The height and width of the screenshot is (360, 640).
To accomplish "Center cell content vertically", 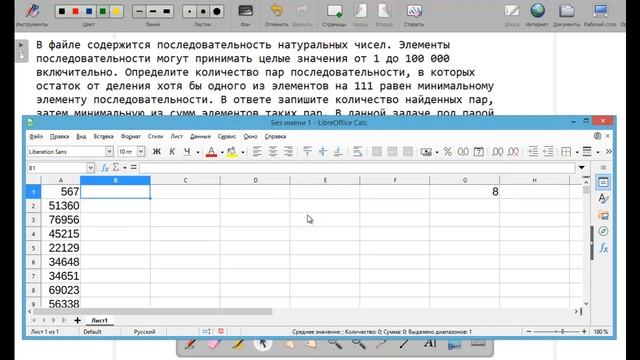I will pyautogui.click(x=322, y=152).
